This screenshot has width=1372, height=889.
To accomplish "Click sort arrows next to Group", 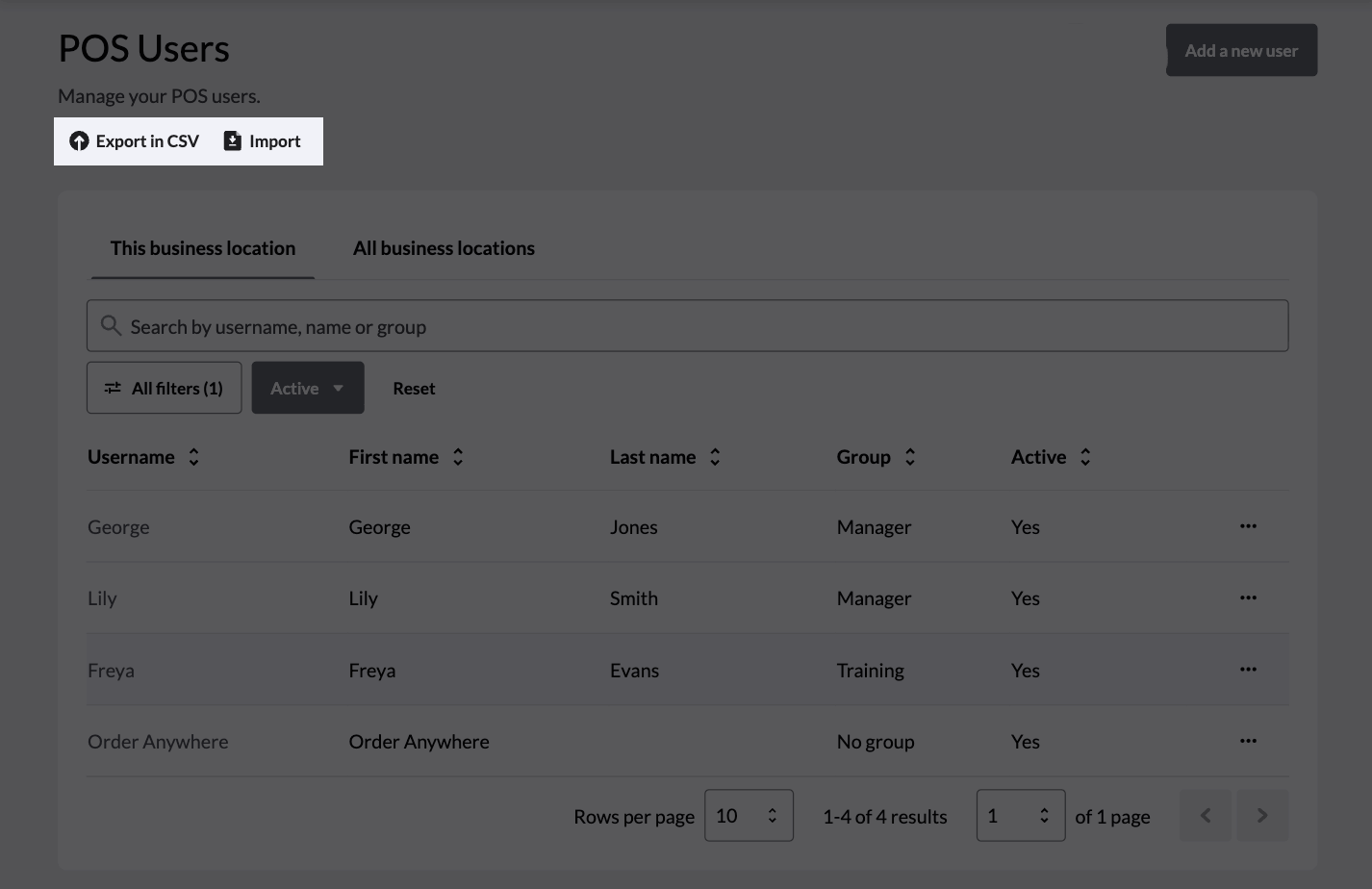I will pyautogui.click(x=909, y=457).
